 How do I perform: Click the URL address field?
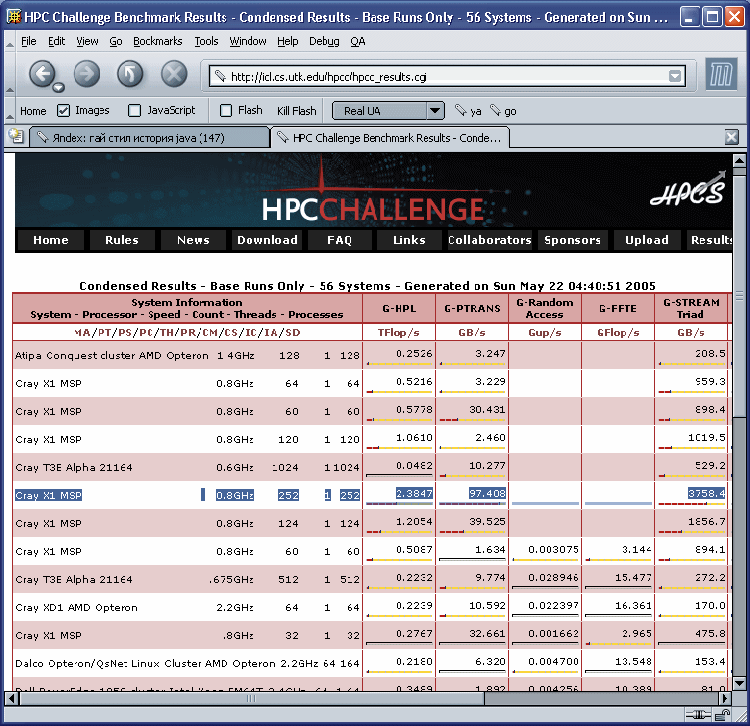click(x=447, y=77)
